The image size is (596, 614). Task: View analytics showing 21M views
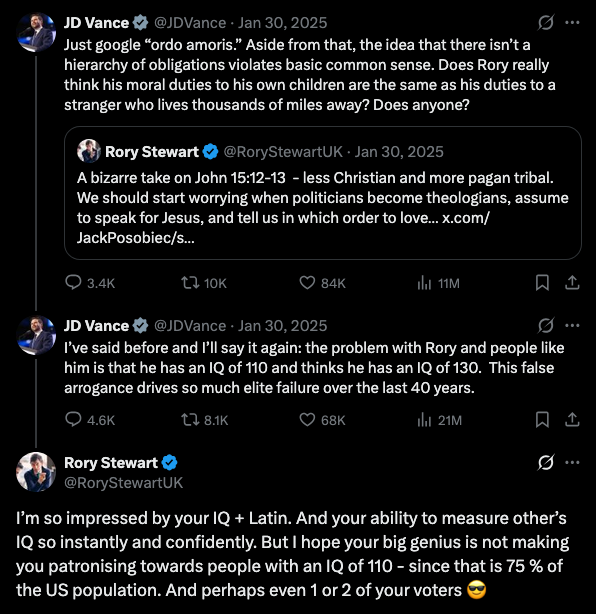click(x=439, y=420)
